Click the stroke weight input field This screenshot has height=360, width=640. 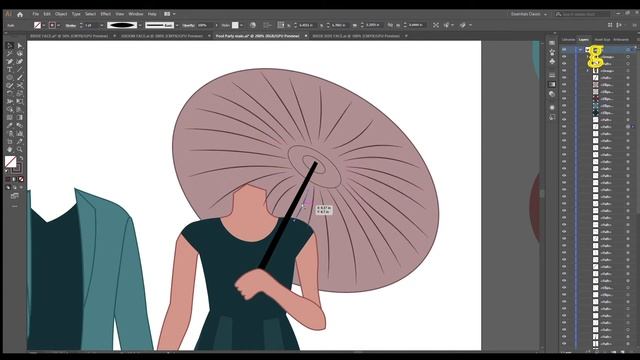[x=91, y=25]
